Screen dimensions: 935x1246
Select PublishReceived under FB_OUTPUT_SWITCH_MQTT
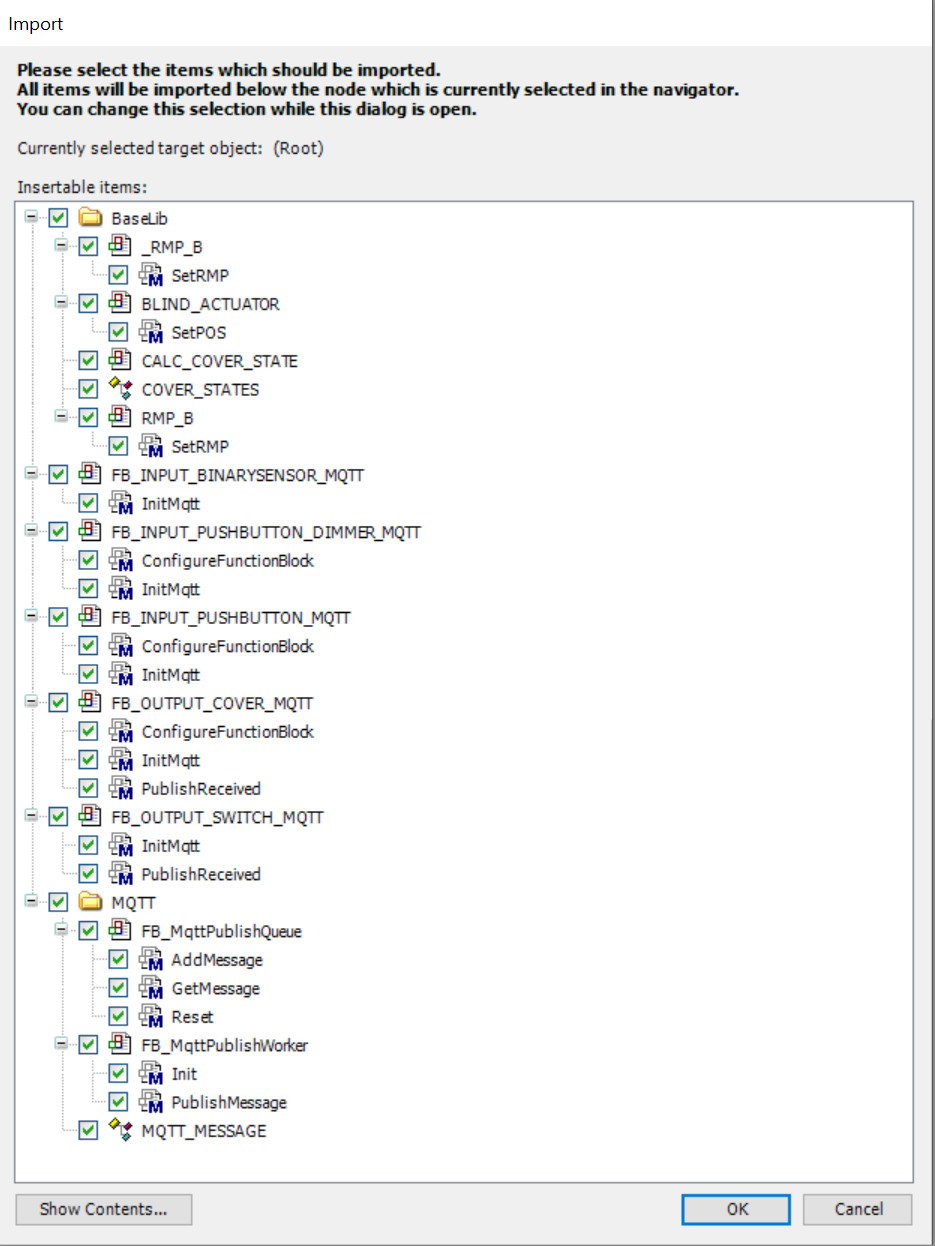201,874
